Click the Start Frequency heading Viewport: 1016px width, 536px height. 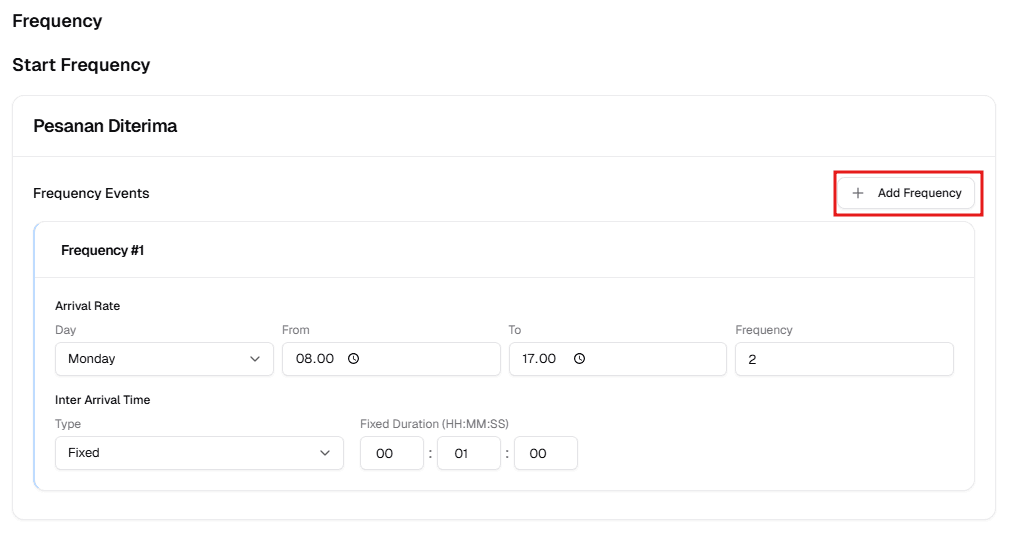[x=81, y=65]
